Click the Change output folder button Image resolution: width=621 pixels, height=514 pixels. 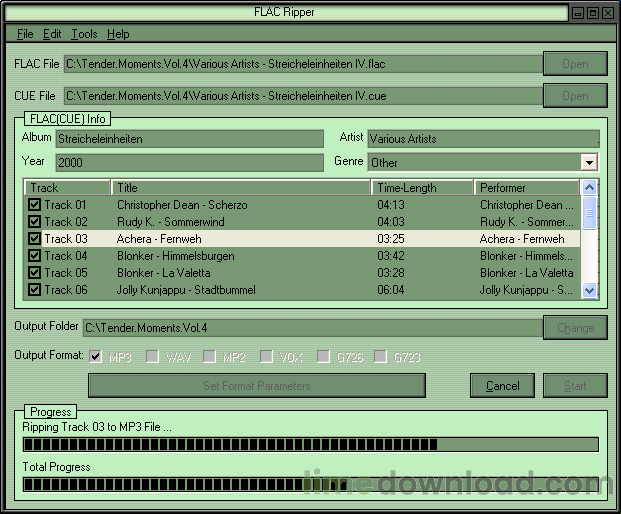[x=575, y=327]
